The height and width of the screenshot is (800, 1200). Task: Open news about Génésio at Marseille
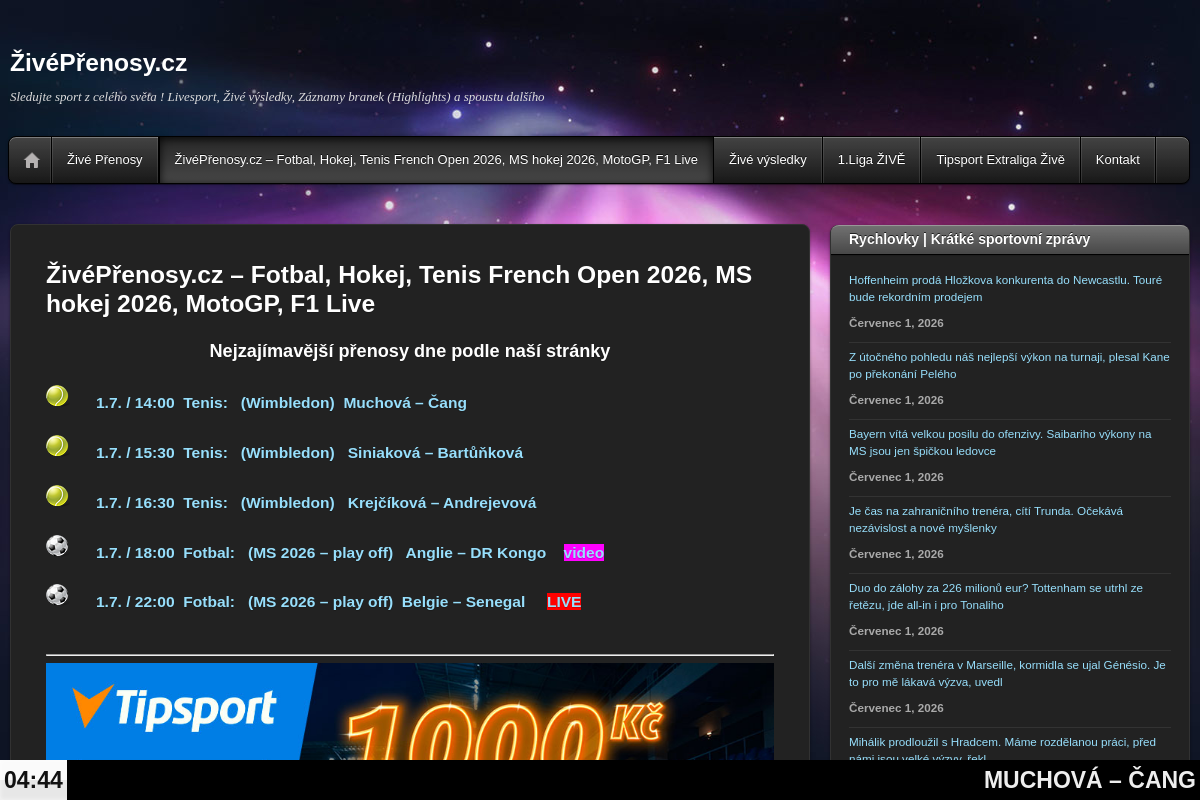(x=1007, y=673)
